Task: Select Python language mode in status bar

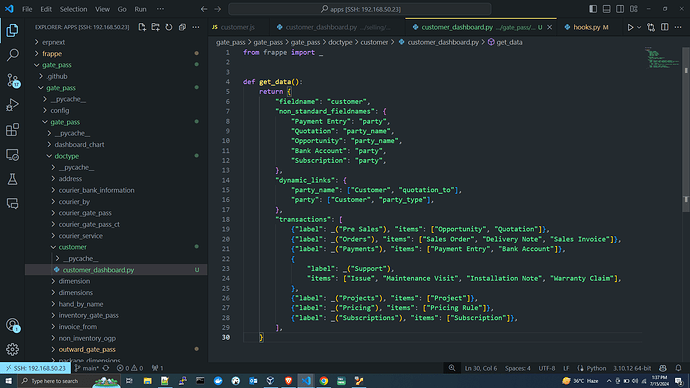Action: (596, 368)
